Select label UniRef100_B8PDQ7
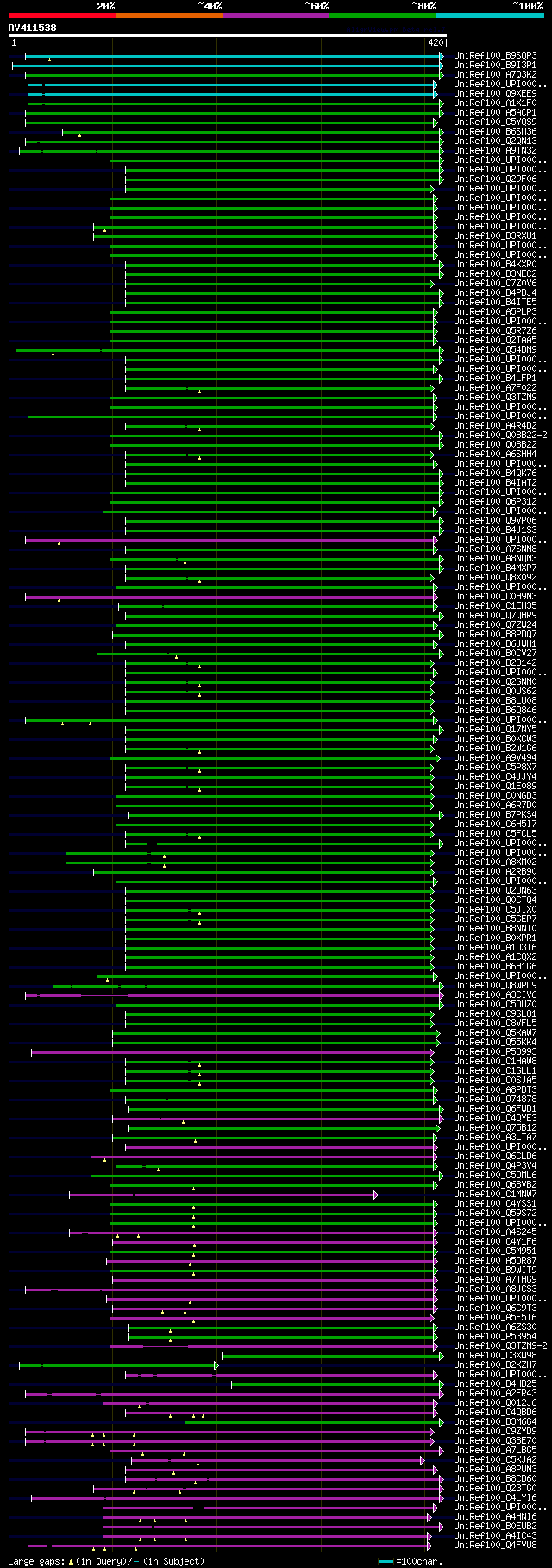 click(x=495, y=634)
